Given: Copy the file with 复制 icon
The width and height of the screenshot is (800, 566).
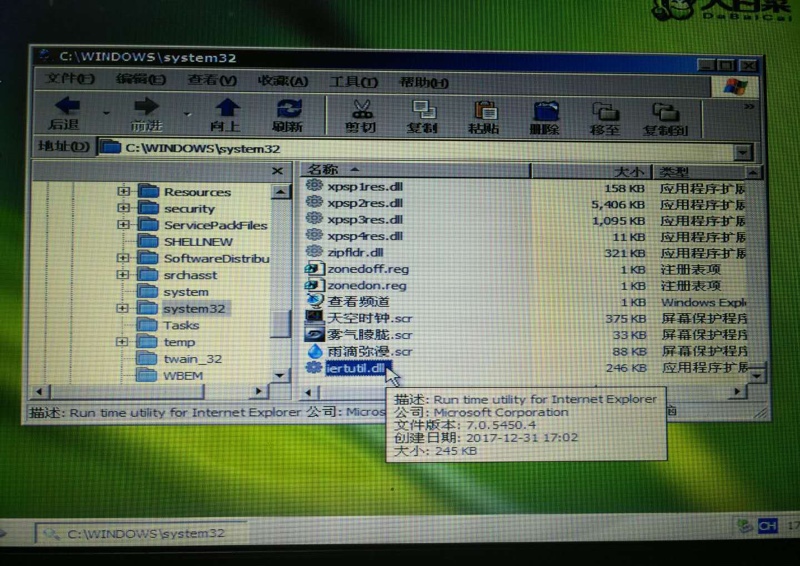Looking at the screenshot, I should pos(423,109).
